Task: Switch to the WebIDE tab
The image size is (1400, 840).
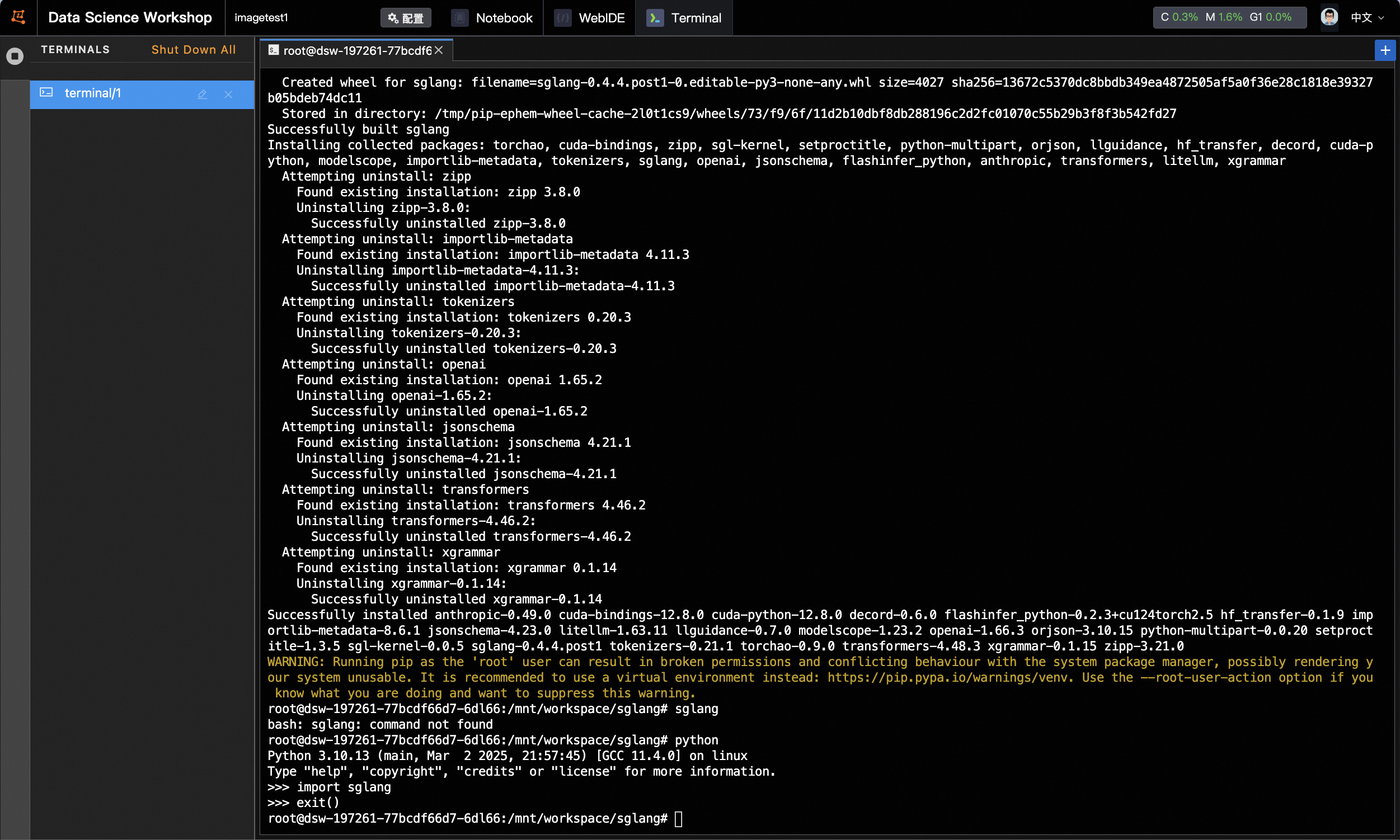Action: (x=601, y=18)
